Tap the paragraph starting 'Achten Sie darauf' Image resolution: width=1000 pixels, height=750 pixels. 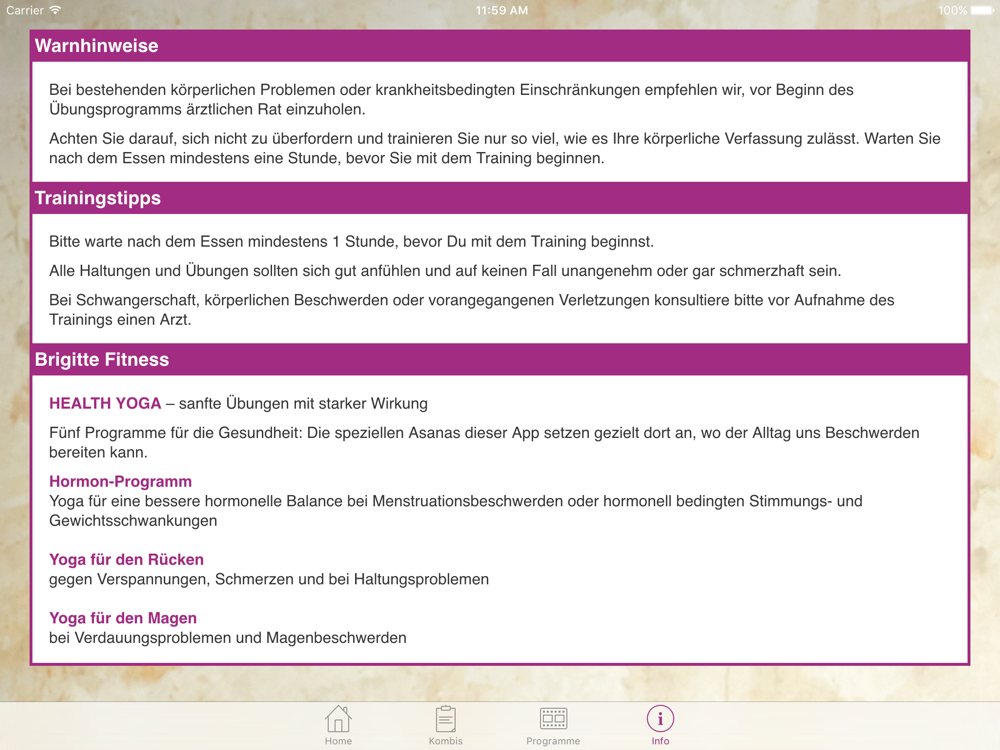(495, 149)
